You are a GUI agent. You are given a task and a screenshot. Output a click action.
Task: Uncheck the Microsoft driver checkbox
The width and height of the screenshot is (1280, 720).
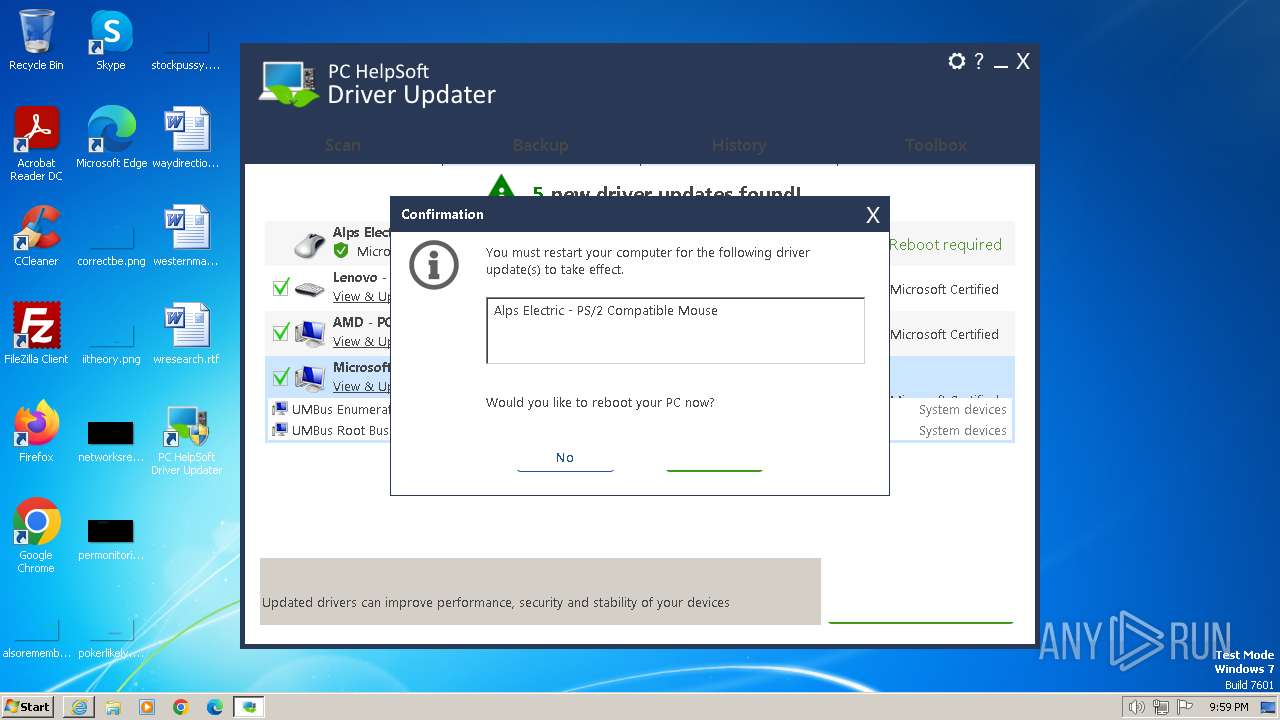(x=281, y=377)
